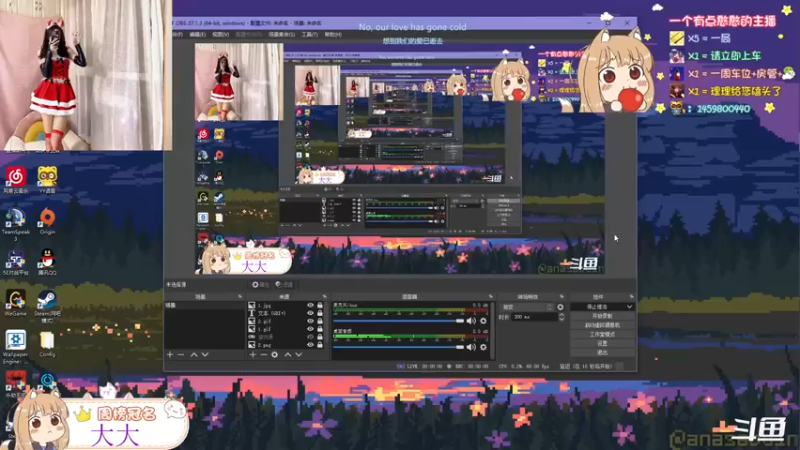800x450 pixels.
Task: Open the first mixer channel settings gear
Action: [483, 321]
